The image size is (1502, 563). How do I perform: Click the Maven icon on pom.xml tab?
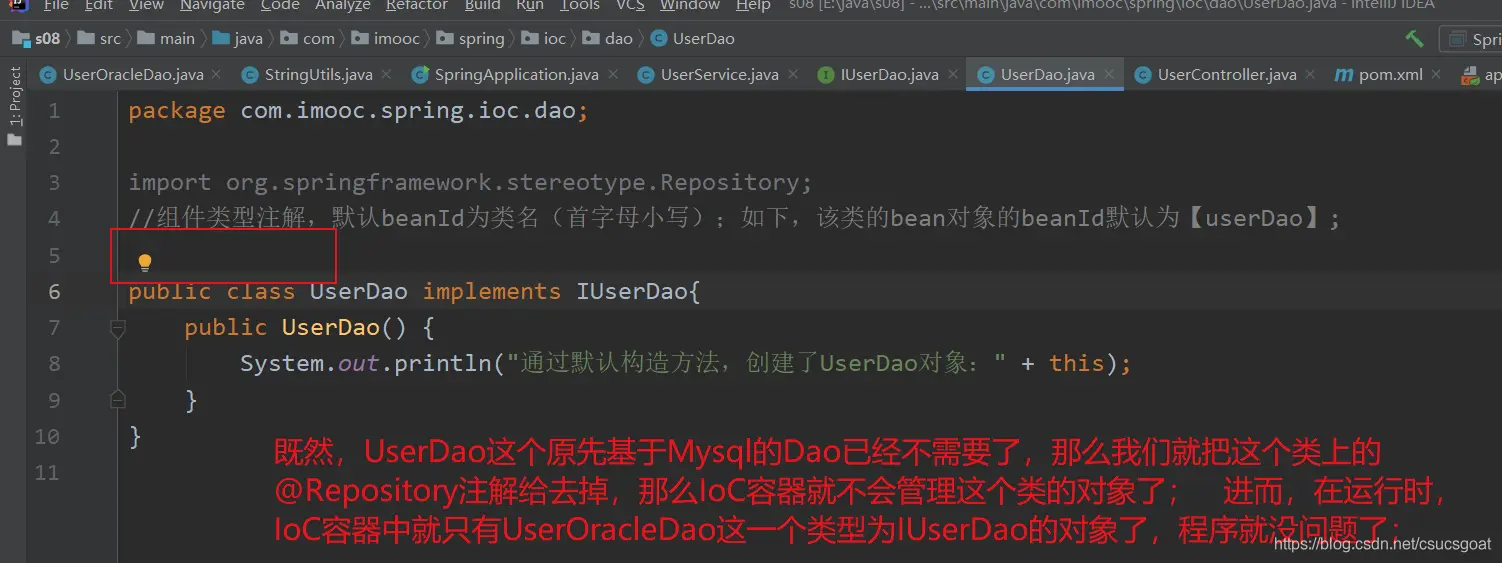(x=1344, y=75)
